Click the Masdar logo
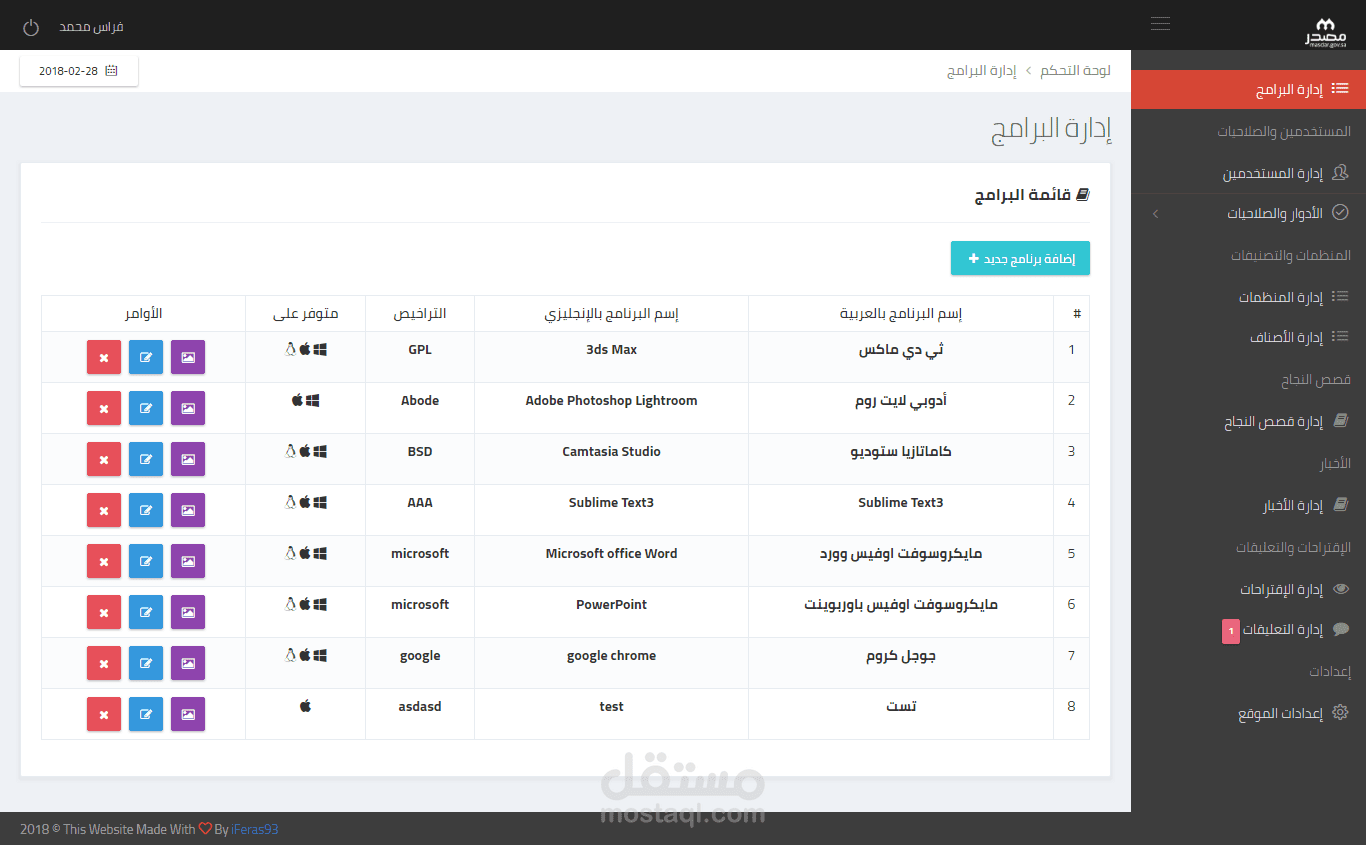This screenshot has height=845, width=1366. click(1326, 32)
